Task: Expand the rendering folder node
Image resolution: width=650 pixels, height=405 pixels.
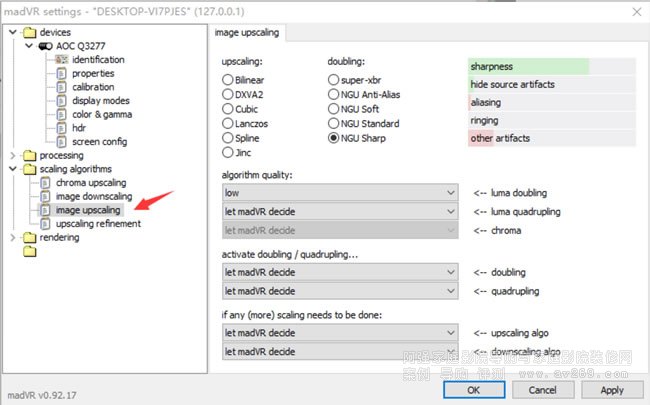Action: [12, 238]
